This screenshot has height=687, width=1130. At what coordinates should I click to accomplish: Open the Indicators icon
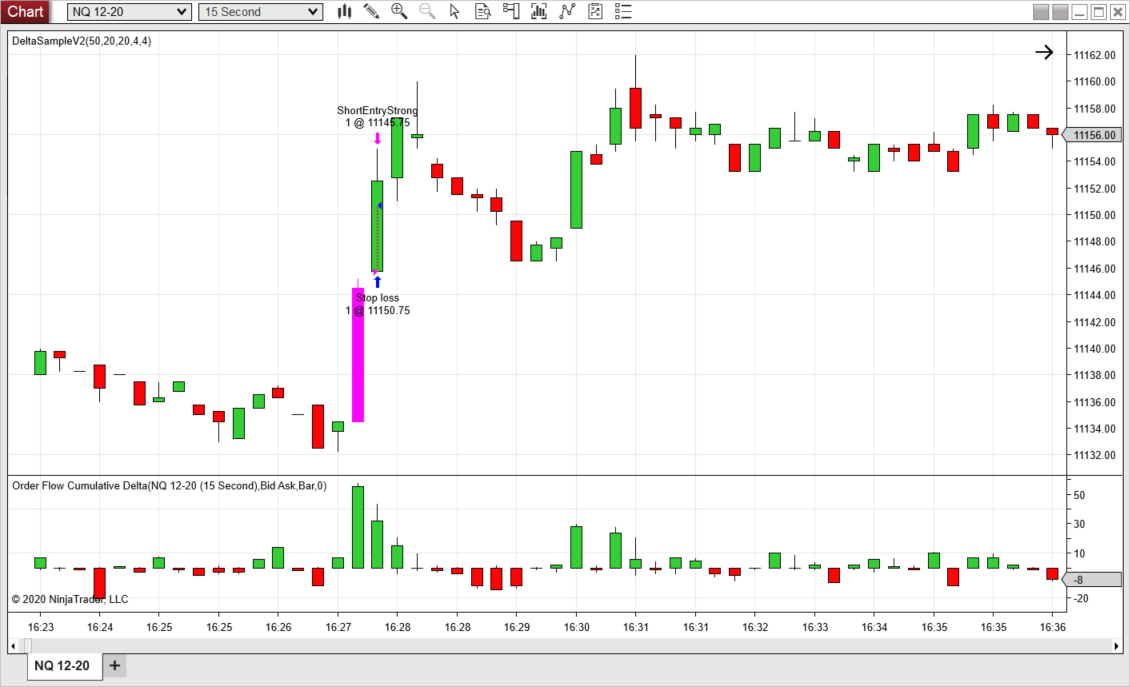point(567,12)
